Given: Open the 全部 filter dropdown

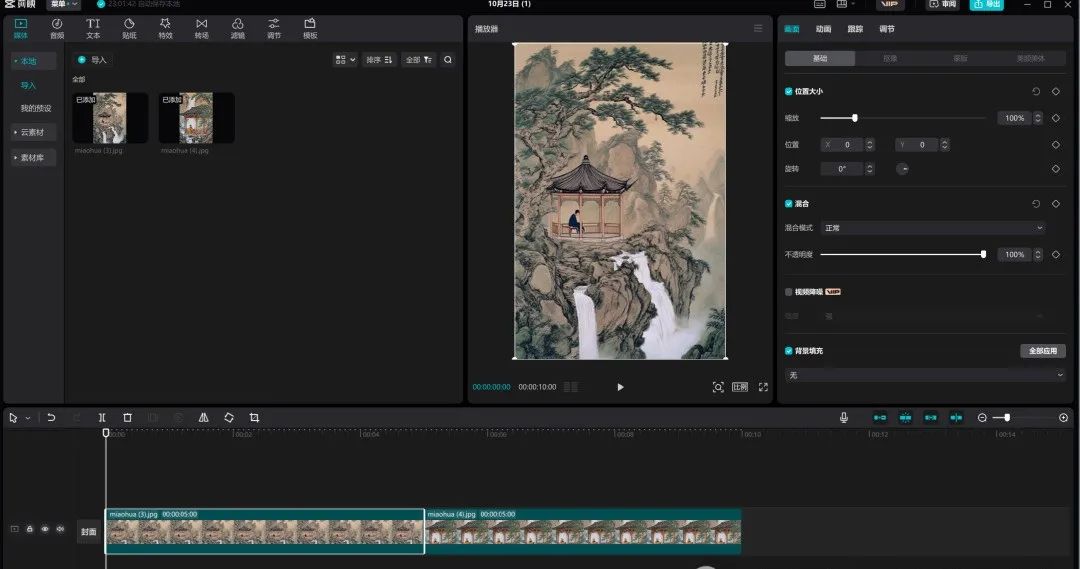Looking at the screenshot, I should click(419, 60).
